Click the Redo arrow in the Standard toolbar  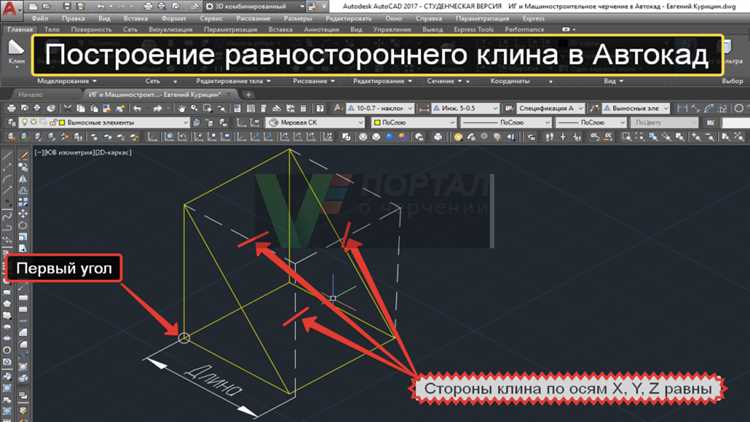157,109
